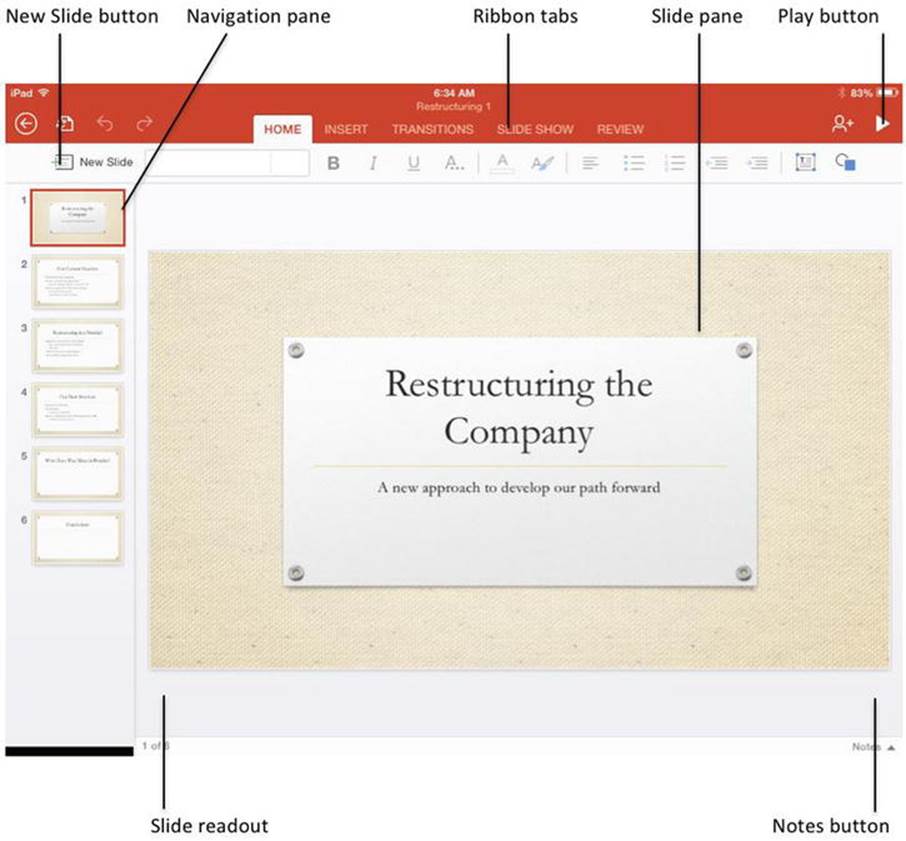This screenshot has height=841, width=906.
Task: Start slideshow with the Play button
Action: click(x=882, y=124)
